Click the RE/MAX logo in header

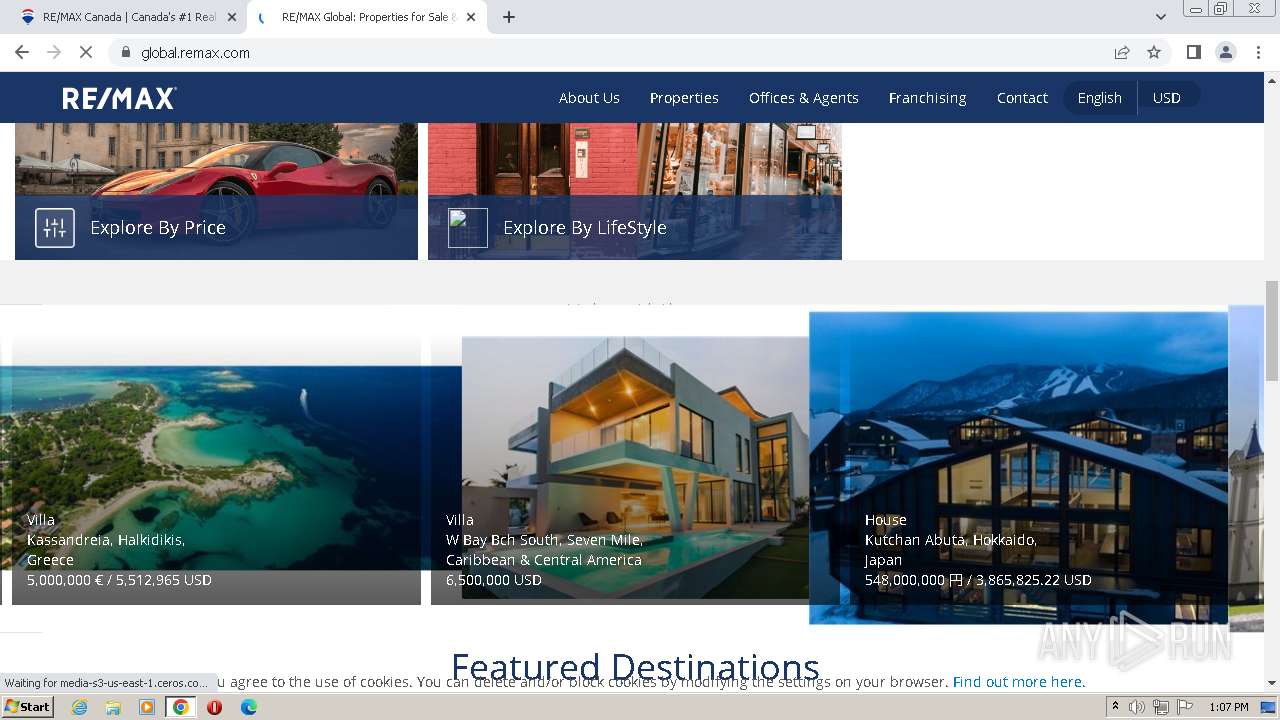coord(119,98)
